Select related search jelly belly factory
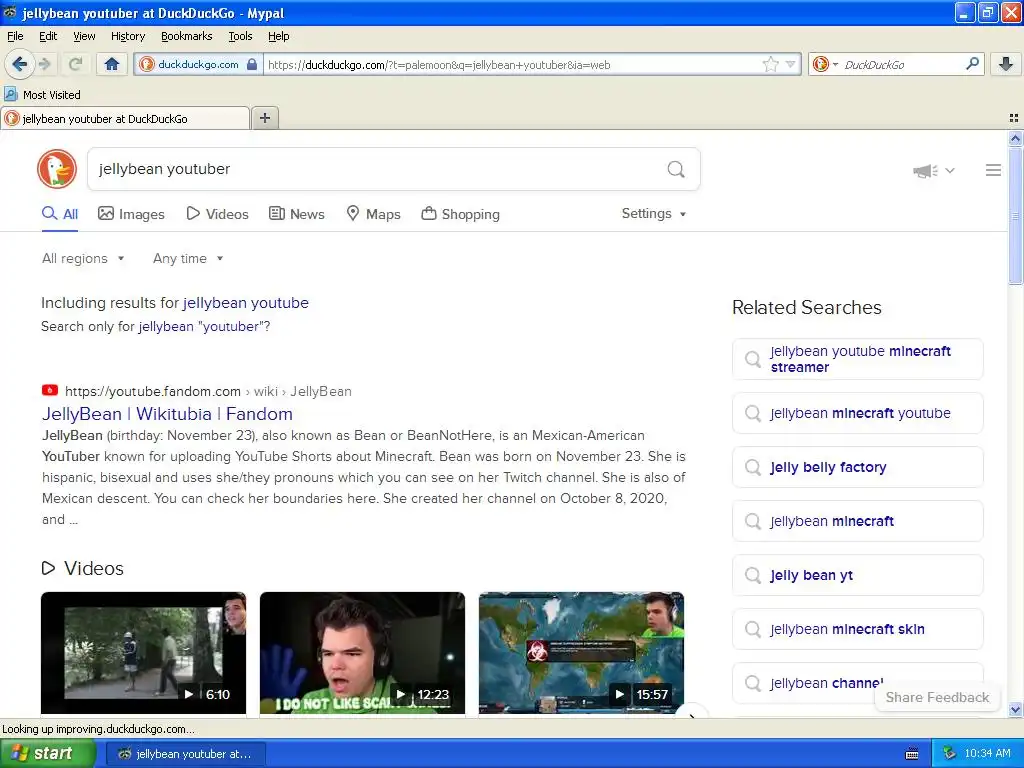Screen dimensions: 1024x768 [857, 468]
